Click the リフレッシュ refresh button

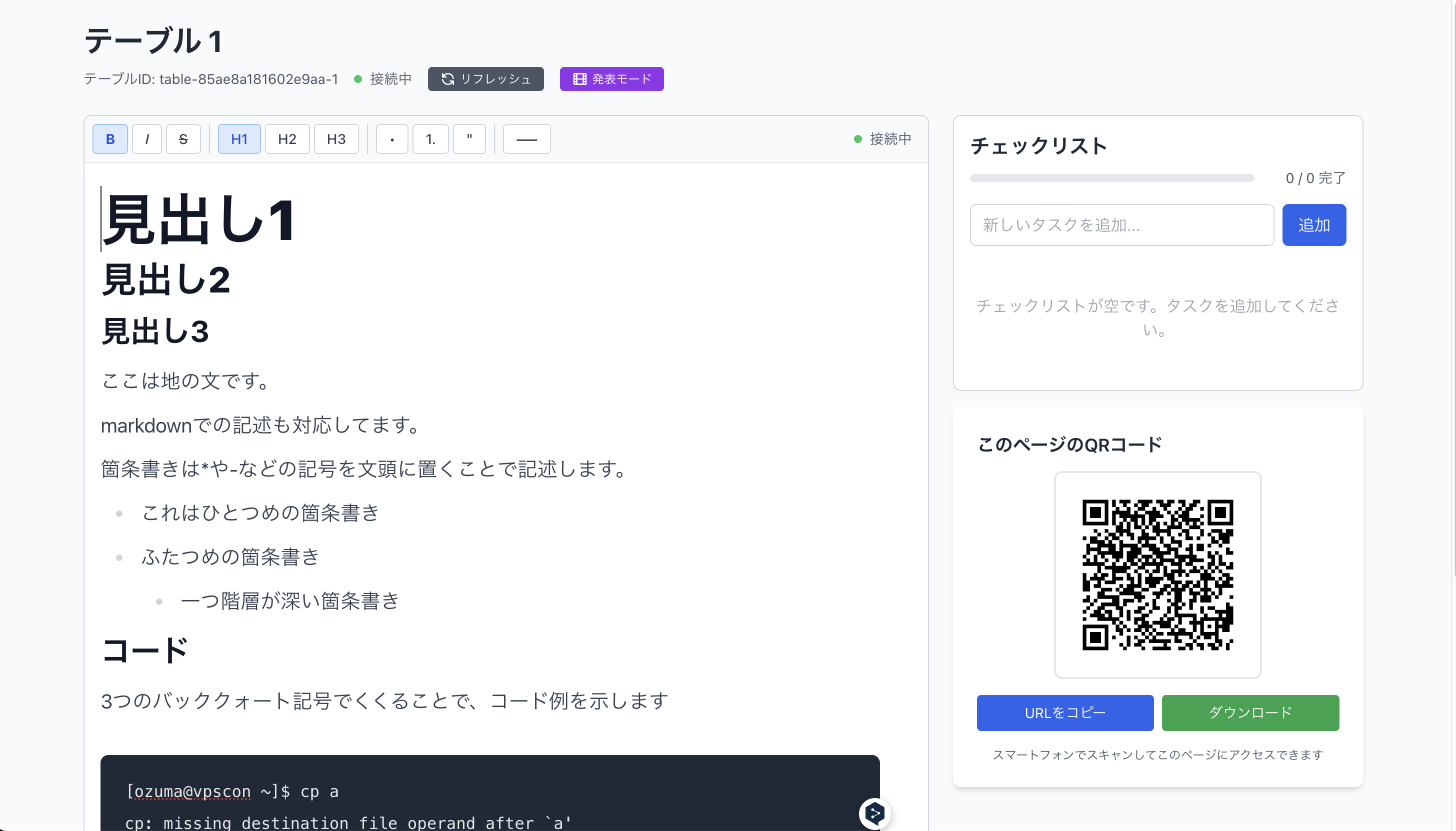click(x=485, y=79)
